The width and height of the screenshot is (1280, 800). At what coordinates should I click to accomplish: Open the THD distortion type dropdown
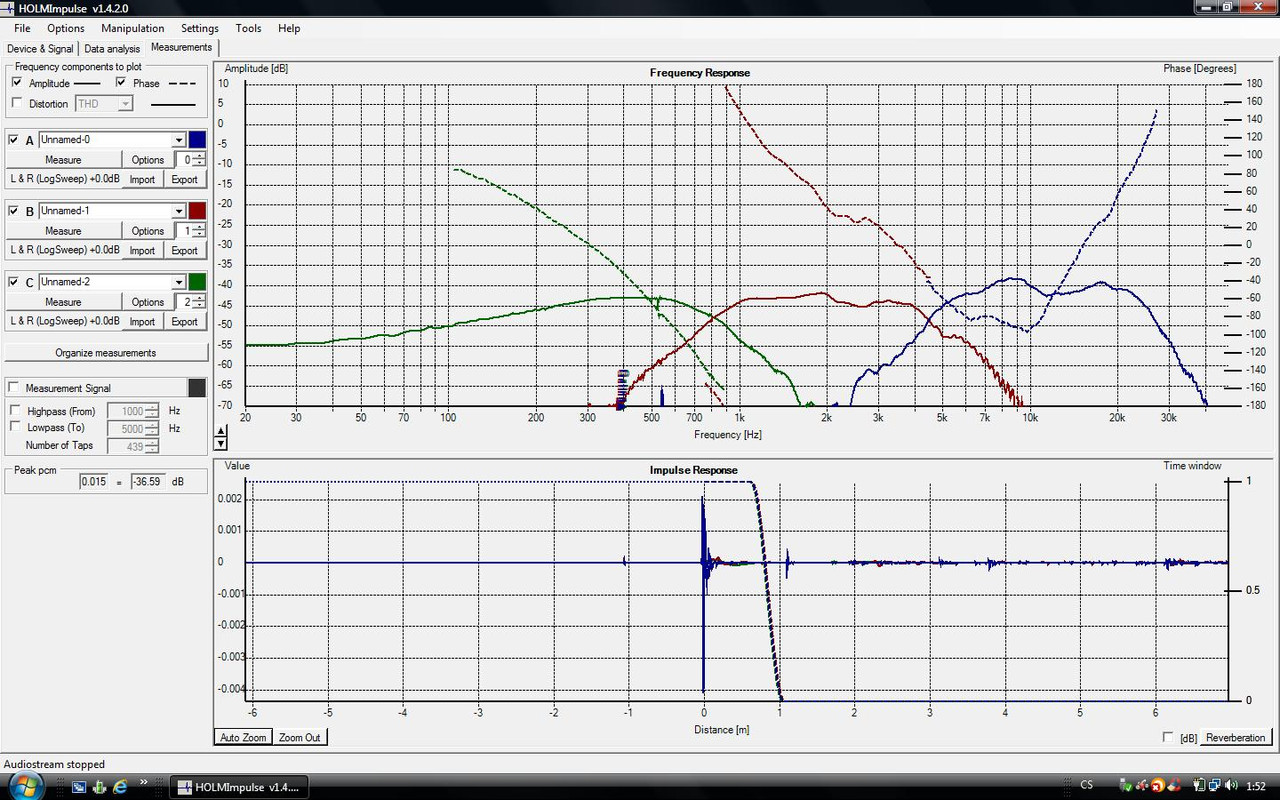[x=126, y=103]
